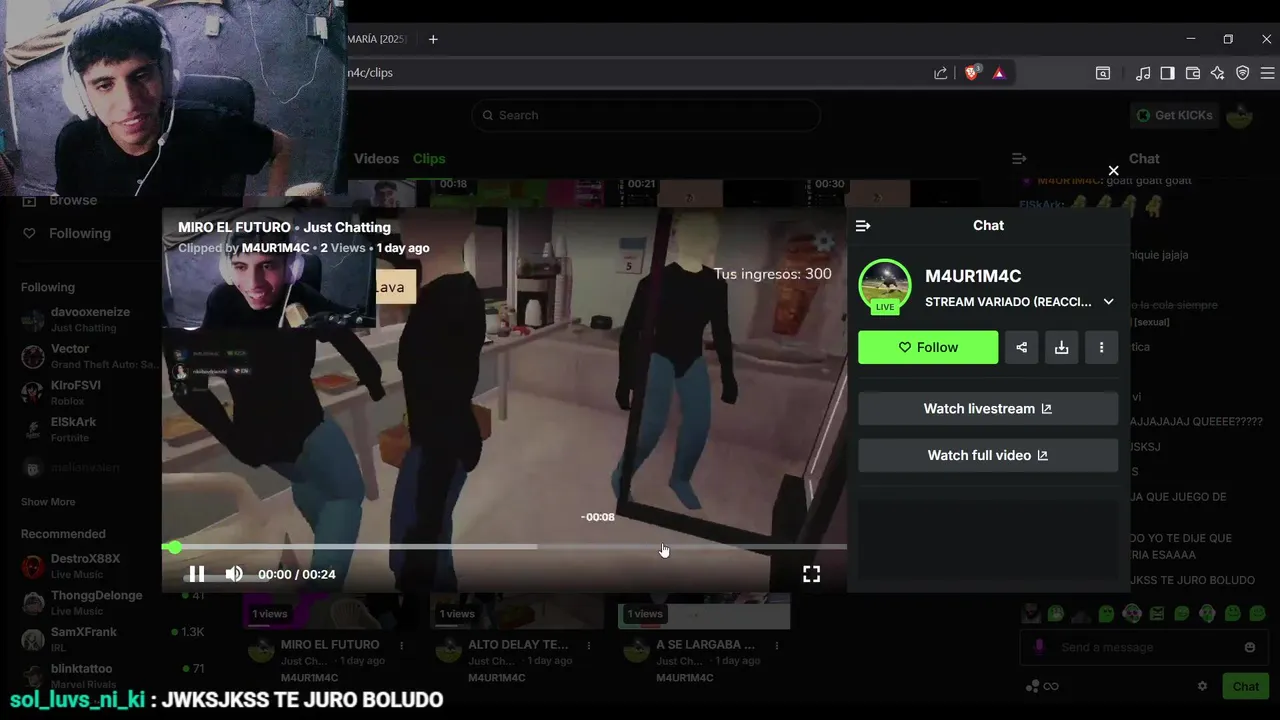This screenshot has height=720, width=1280.
Task: Open emoji picker in chat input
Action: point(1249,647)
